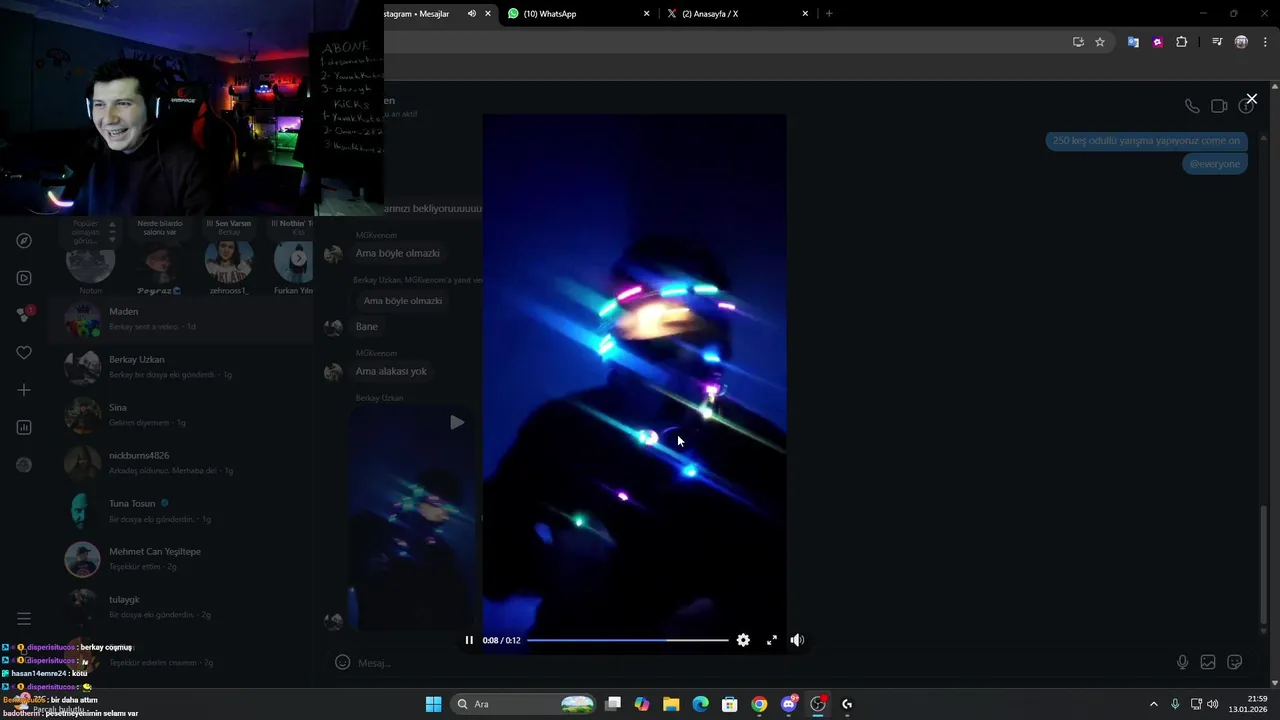
Task: Open Instagram Messages icon with badge
Action: point(24,314)
